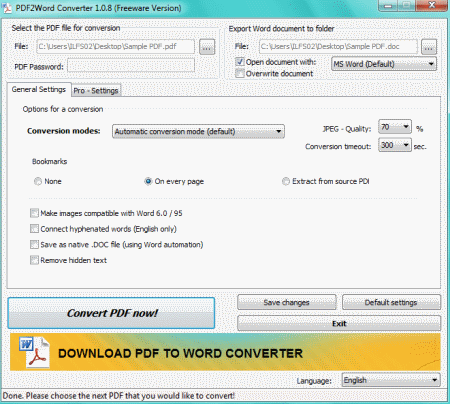Viewport: 450px width, 404px height.
Task: Click the PDF Password input field
Action: click(131, 65)
